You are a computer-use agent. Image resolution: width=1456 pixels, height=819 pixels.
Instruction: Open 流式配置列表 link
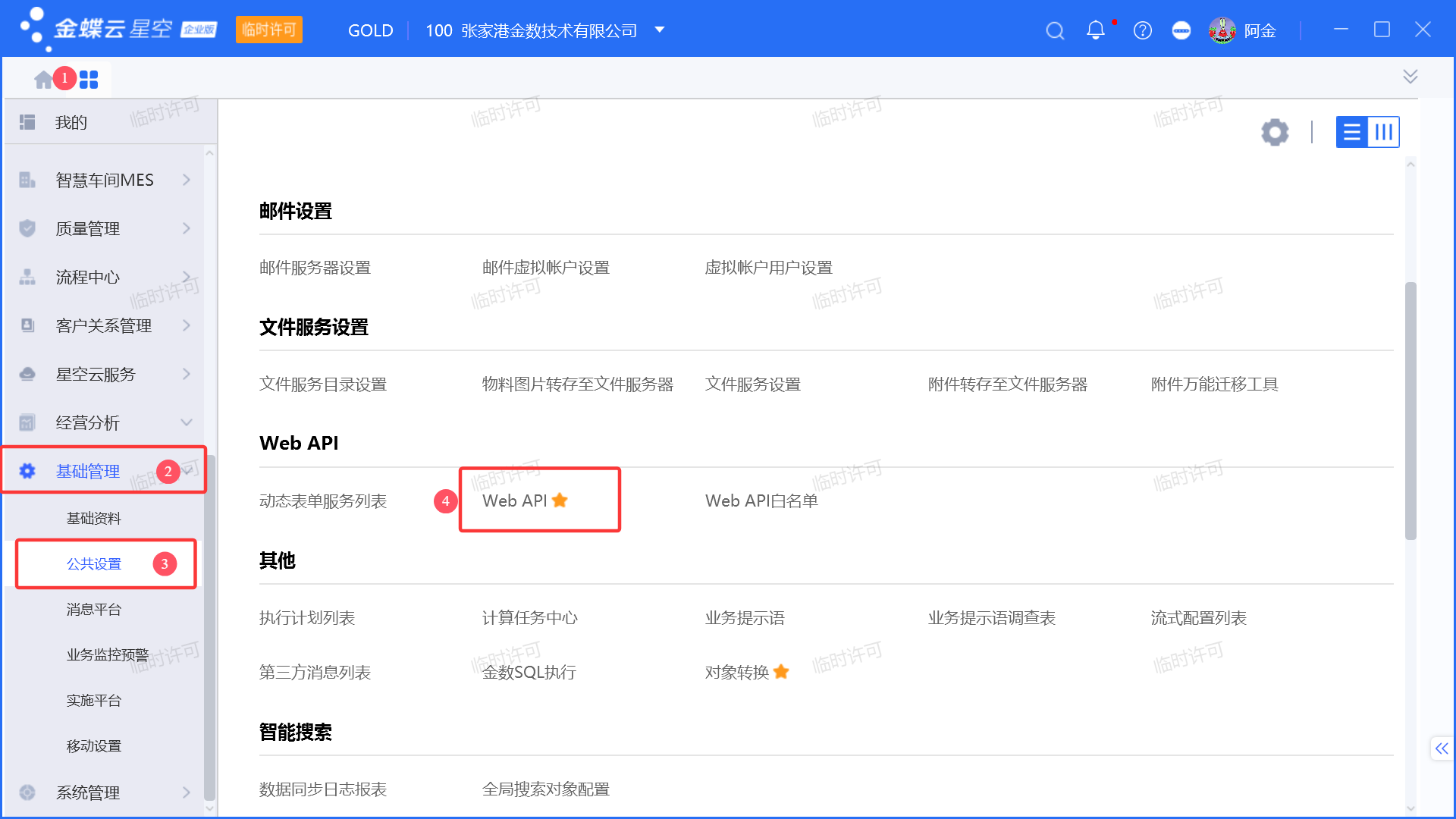1199,618
